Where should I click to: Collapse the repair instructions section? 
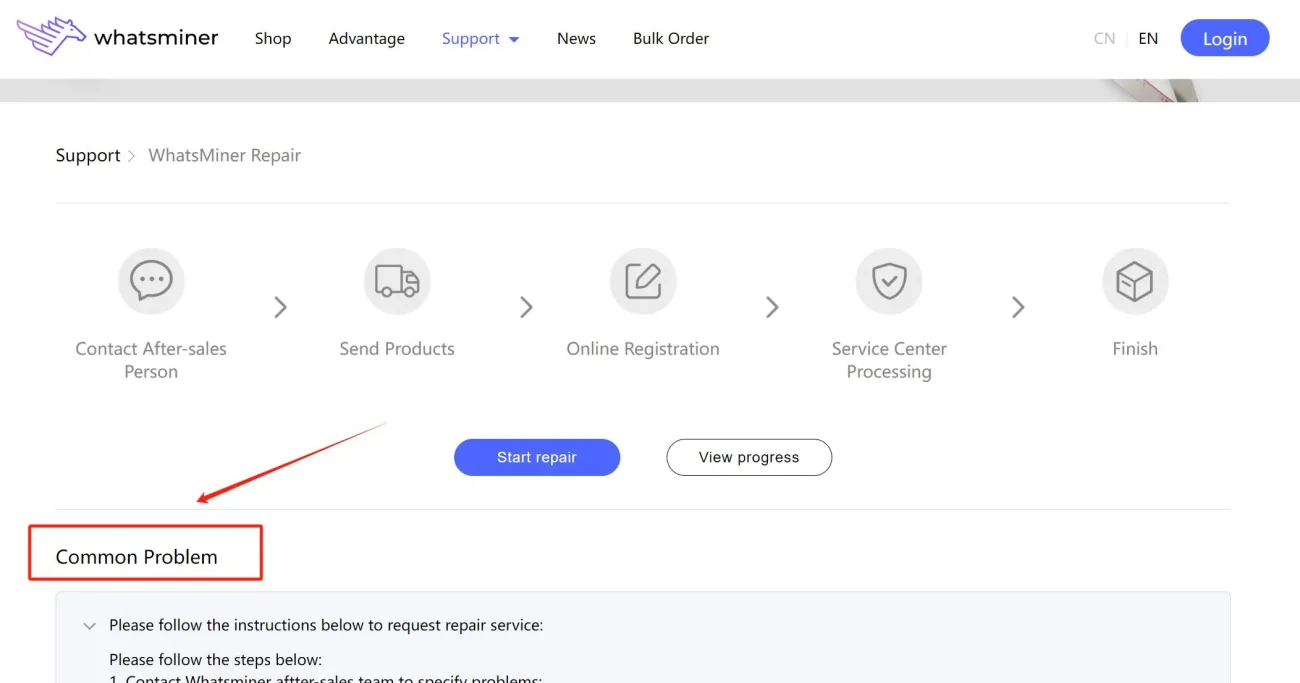pyautogui.click(x=90, y=626)
